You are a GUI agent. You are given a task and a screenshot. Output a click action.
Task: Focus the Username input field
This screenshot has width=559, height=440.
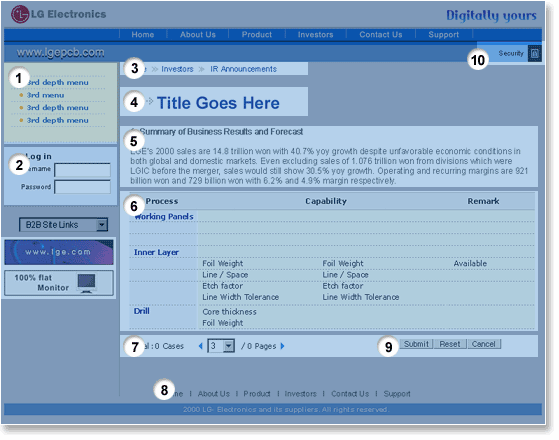click(82, 170)
